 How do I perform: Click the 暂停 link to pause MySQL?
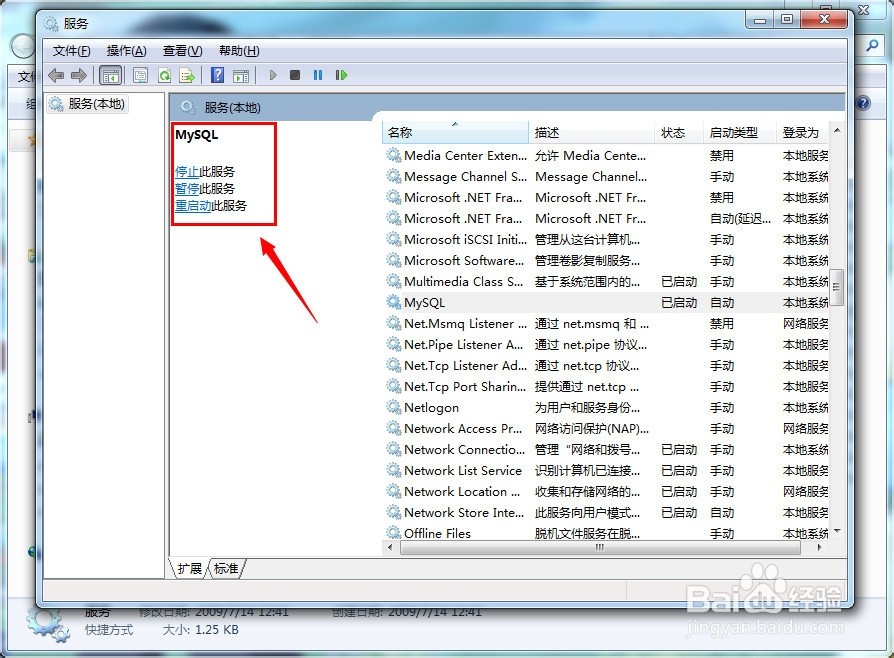pos(187,189)
